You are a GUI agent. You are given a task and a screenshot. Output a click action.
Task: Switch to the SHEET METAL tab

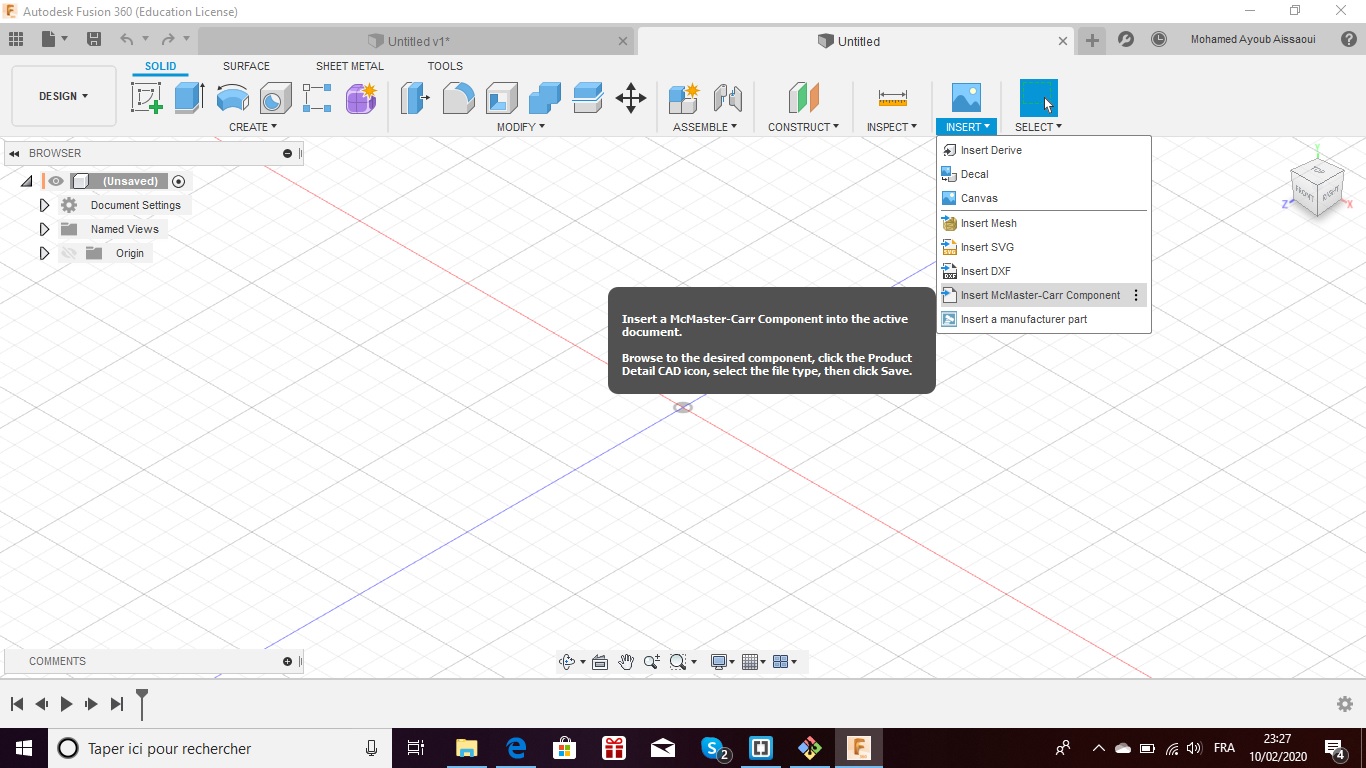349,66
